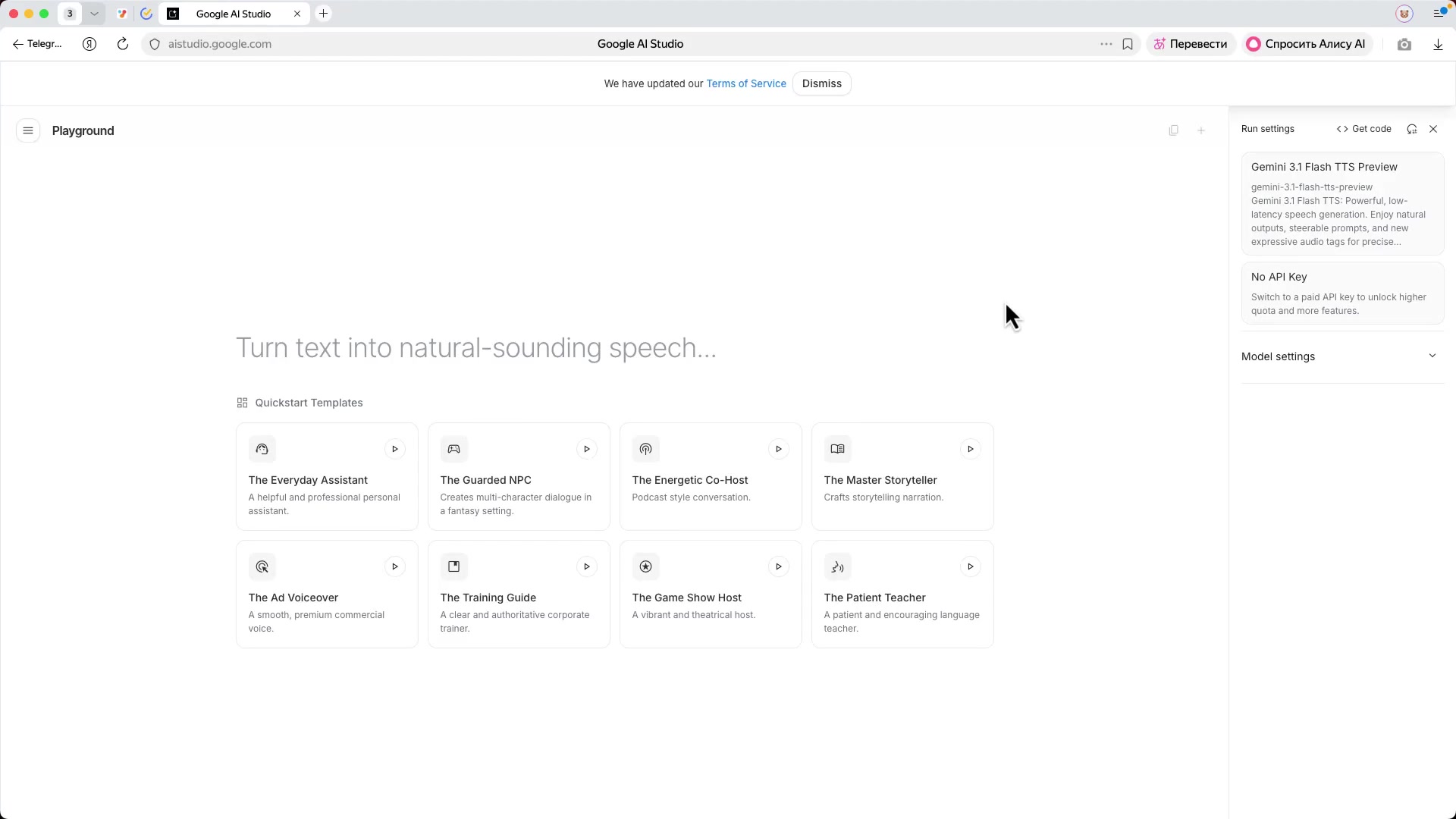Select The Guarded NPC template title
1456x819 pixels.
click(x=486, y=480)
